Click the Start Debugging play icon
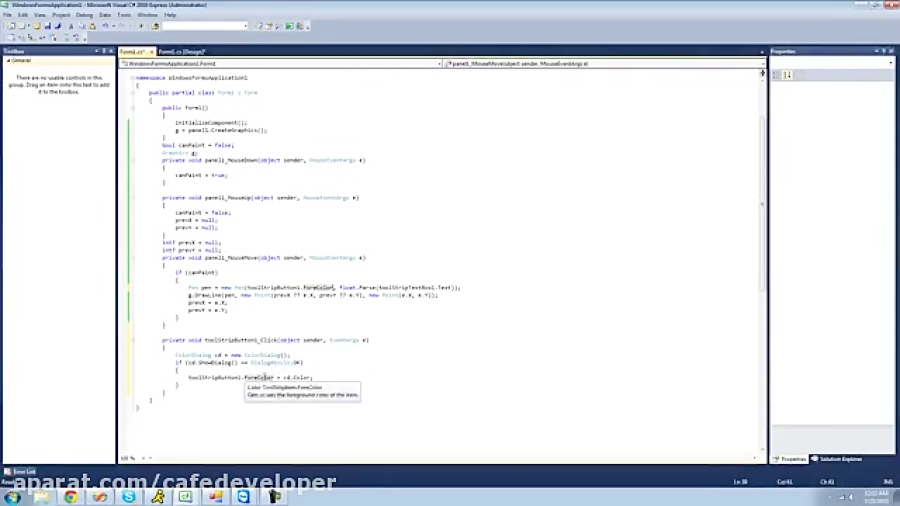Image resolution: width=900 pixels, height=506 pixels. coord(141,26)
